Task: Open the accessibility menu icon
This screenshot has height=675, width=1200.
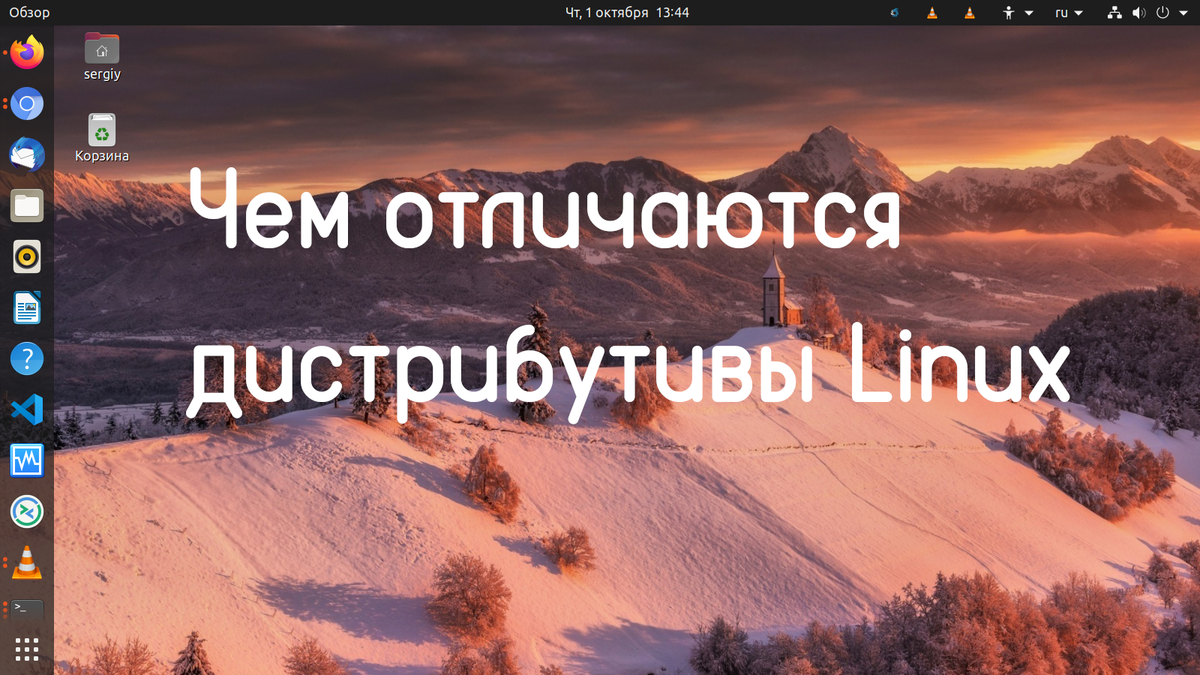Action: click(x=1009, y=13)
